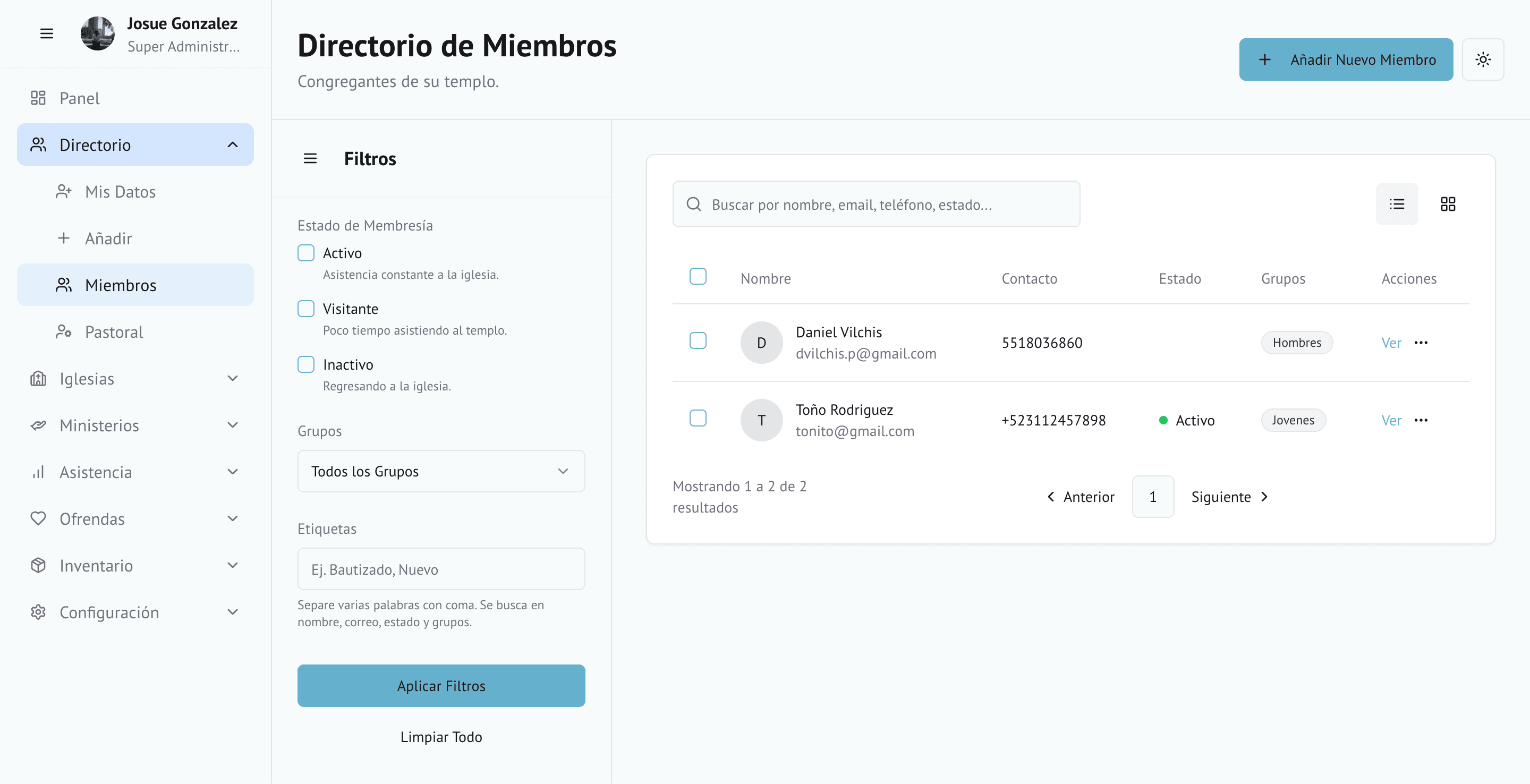Click the Inventario box icon

click(x=38, y=566)
